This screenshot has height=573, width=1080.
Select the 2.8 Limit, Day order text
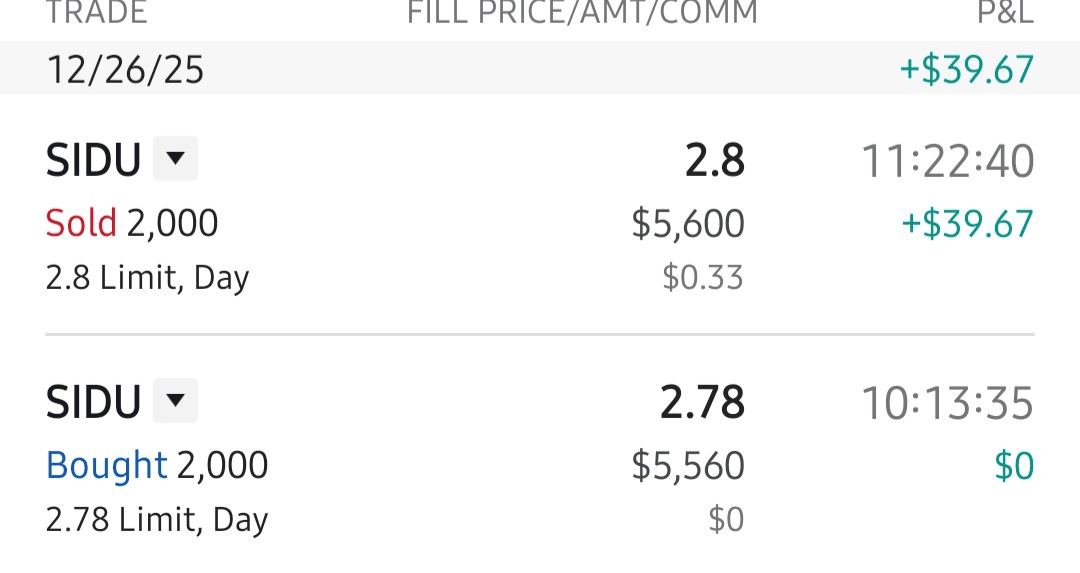pyautogui.click(x=147, y=277)
